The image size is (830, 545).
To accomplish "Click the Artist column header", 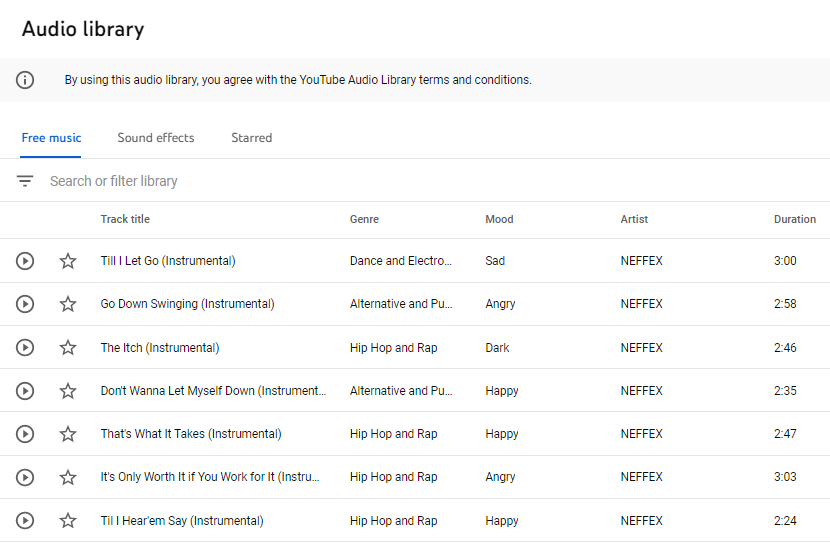I will pyautogui.click(x=634, y=219).
